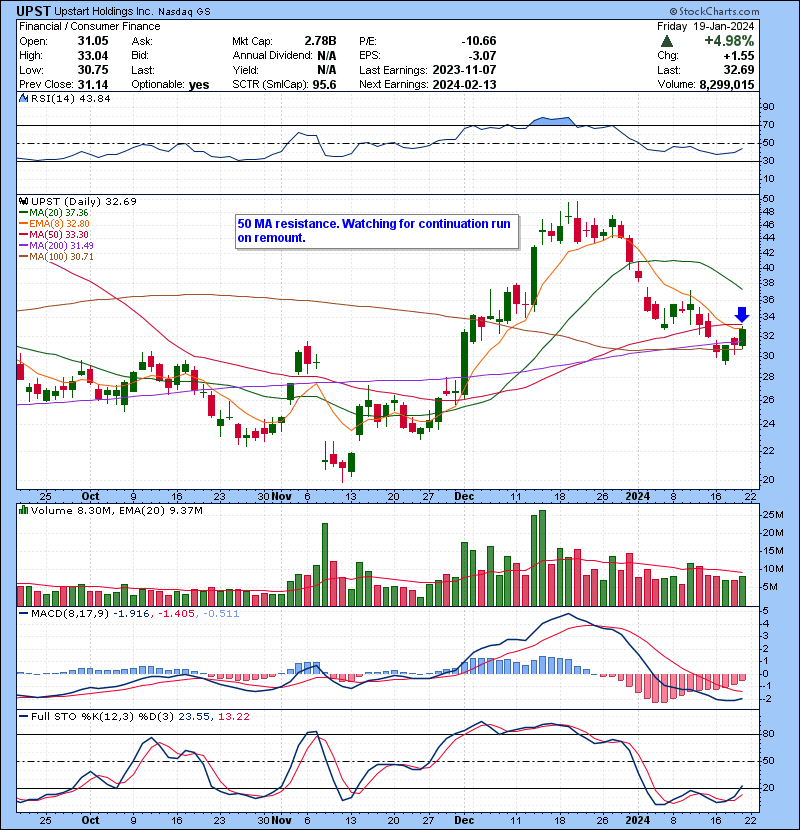Viewport: 800px width, 830px height.
Task: Click the date Friday 19-Jan-2024
Action: tap(706, 26)
